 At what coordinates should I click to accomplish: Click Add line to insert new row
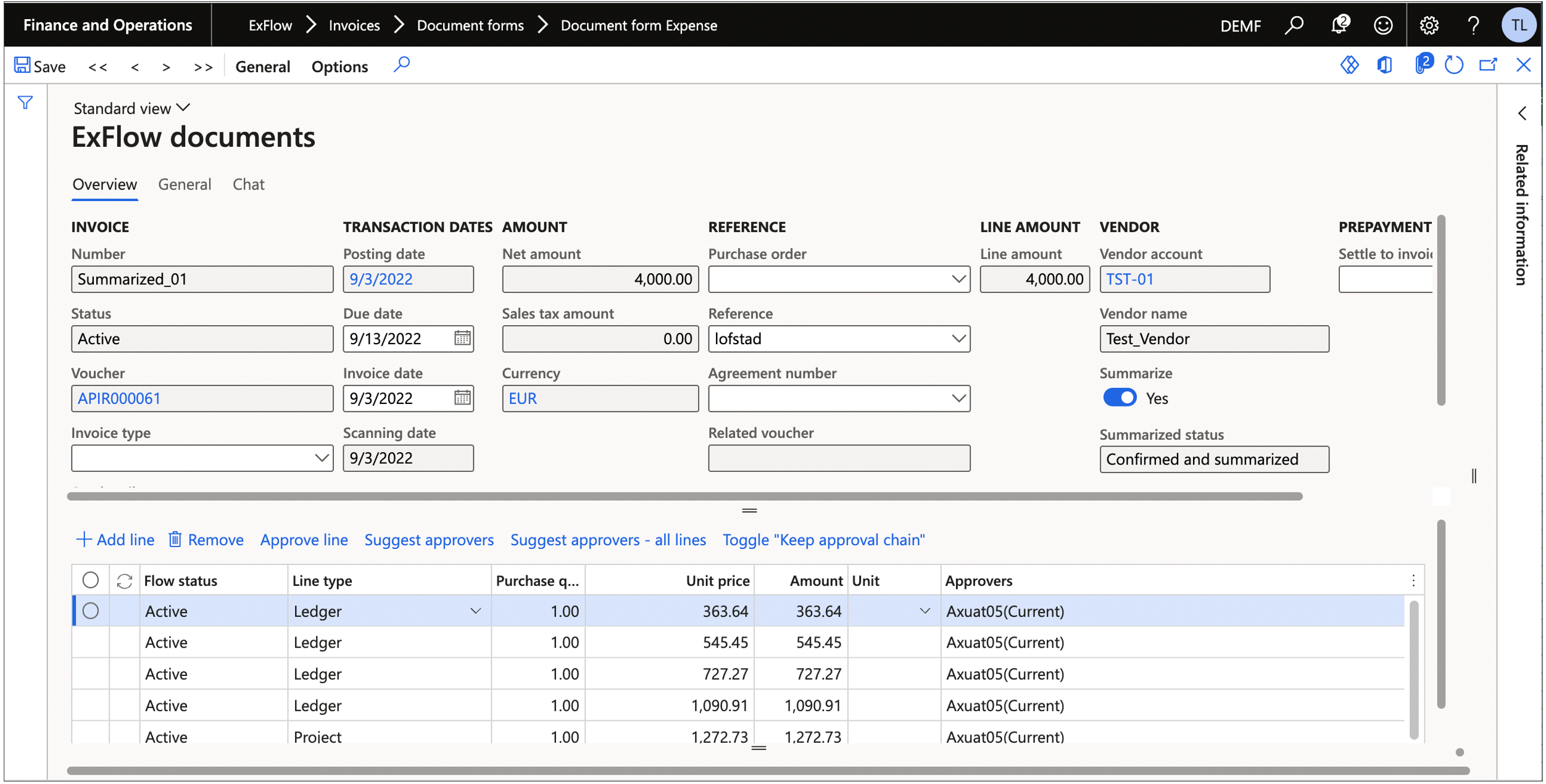(x=112, y=539)
